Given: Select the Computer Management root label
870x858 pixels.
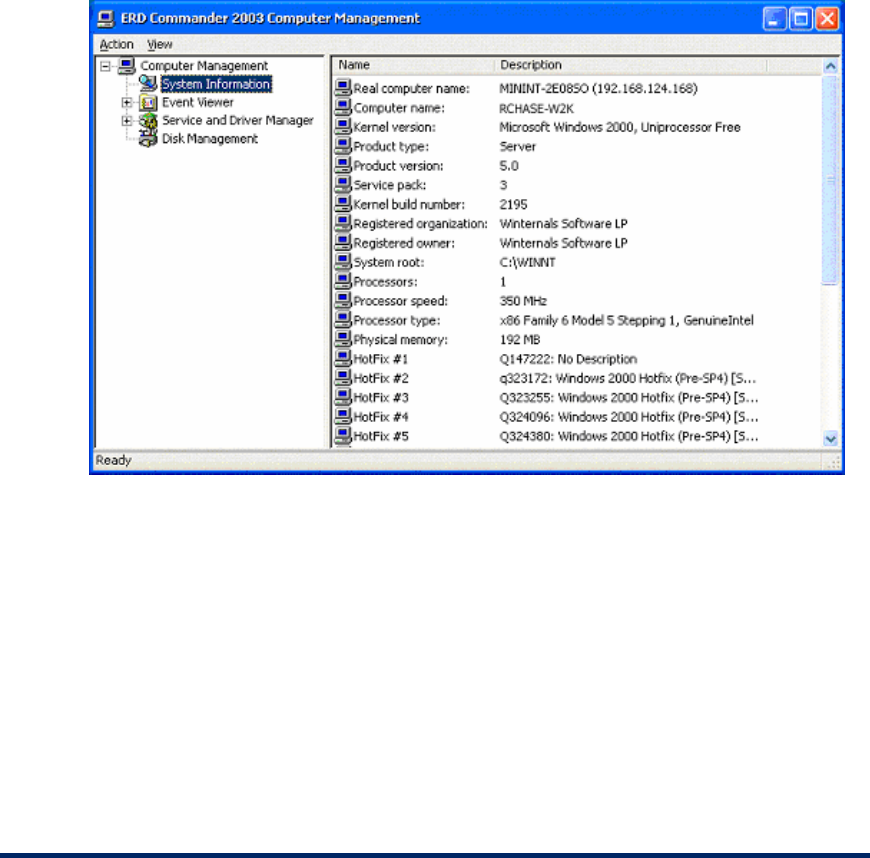Looking at the screenshot, I should pyautogui.click(x=204, y=66).
